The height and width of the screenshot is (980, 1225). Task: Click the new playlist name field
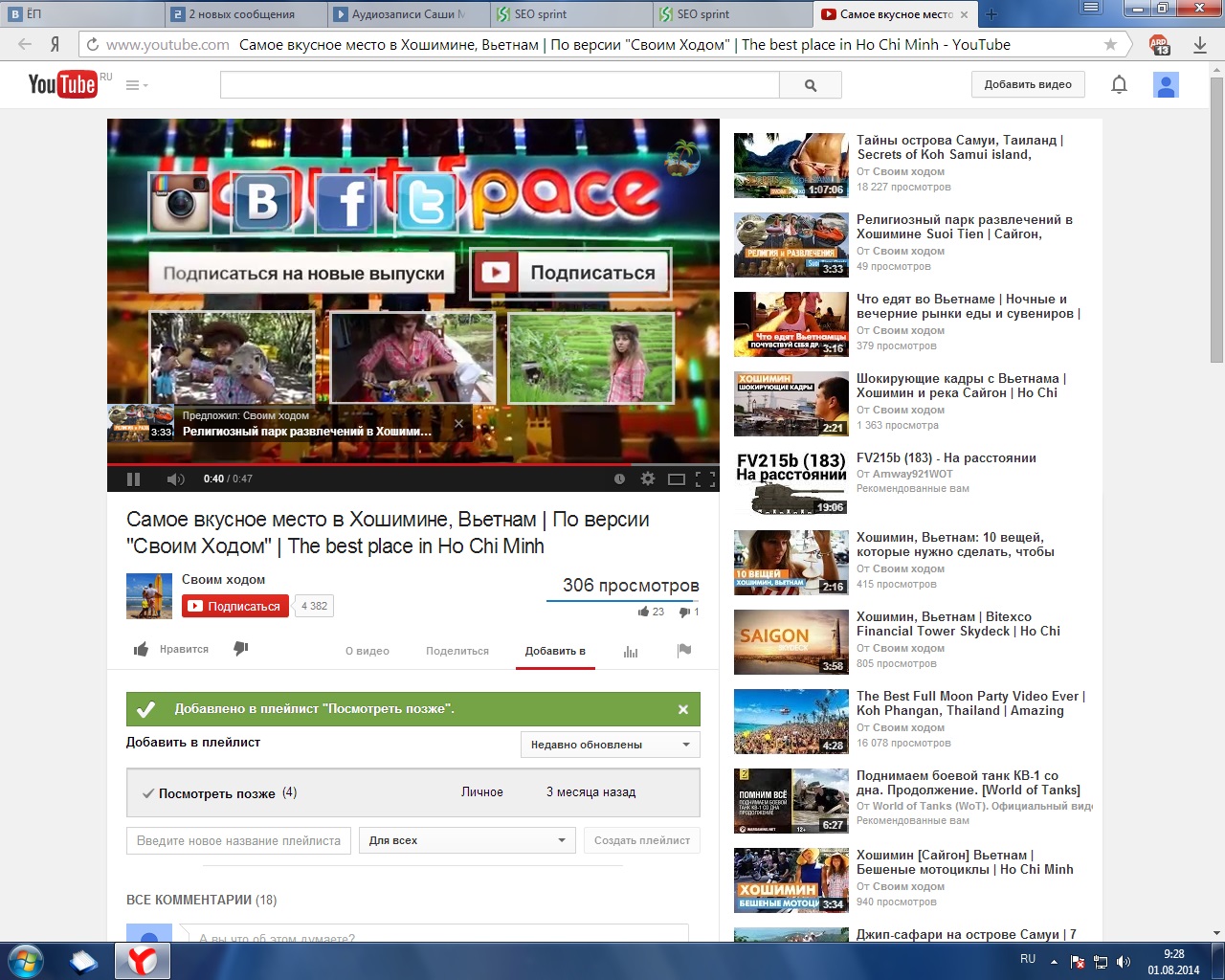point(238,840)
